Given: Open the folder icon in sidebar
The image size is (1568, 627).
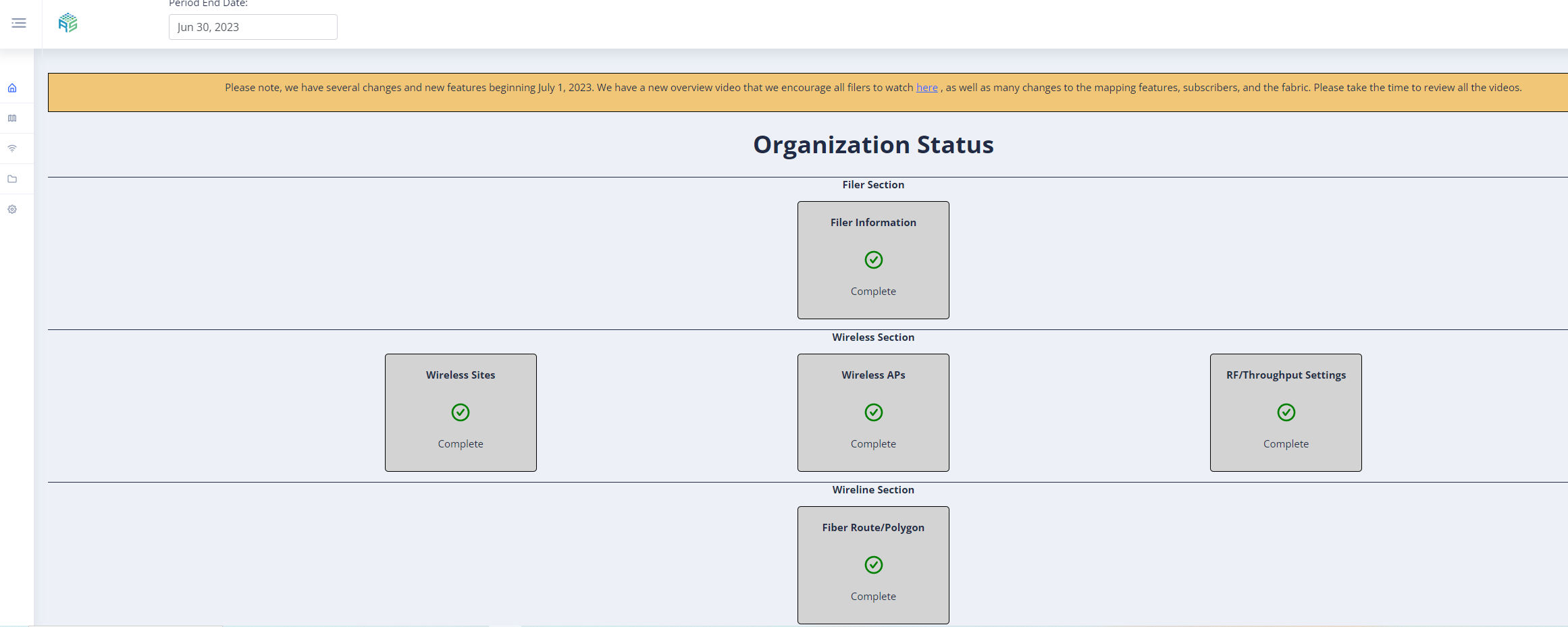Looking at the screenshot, I should 12,179.
